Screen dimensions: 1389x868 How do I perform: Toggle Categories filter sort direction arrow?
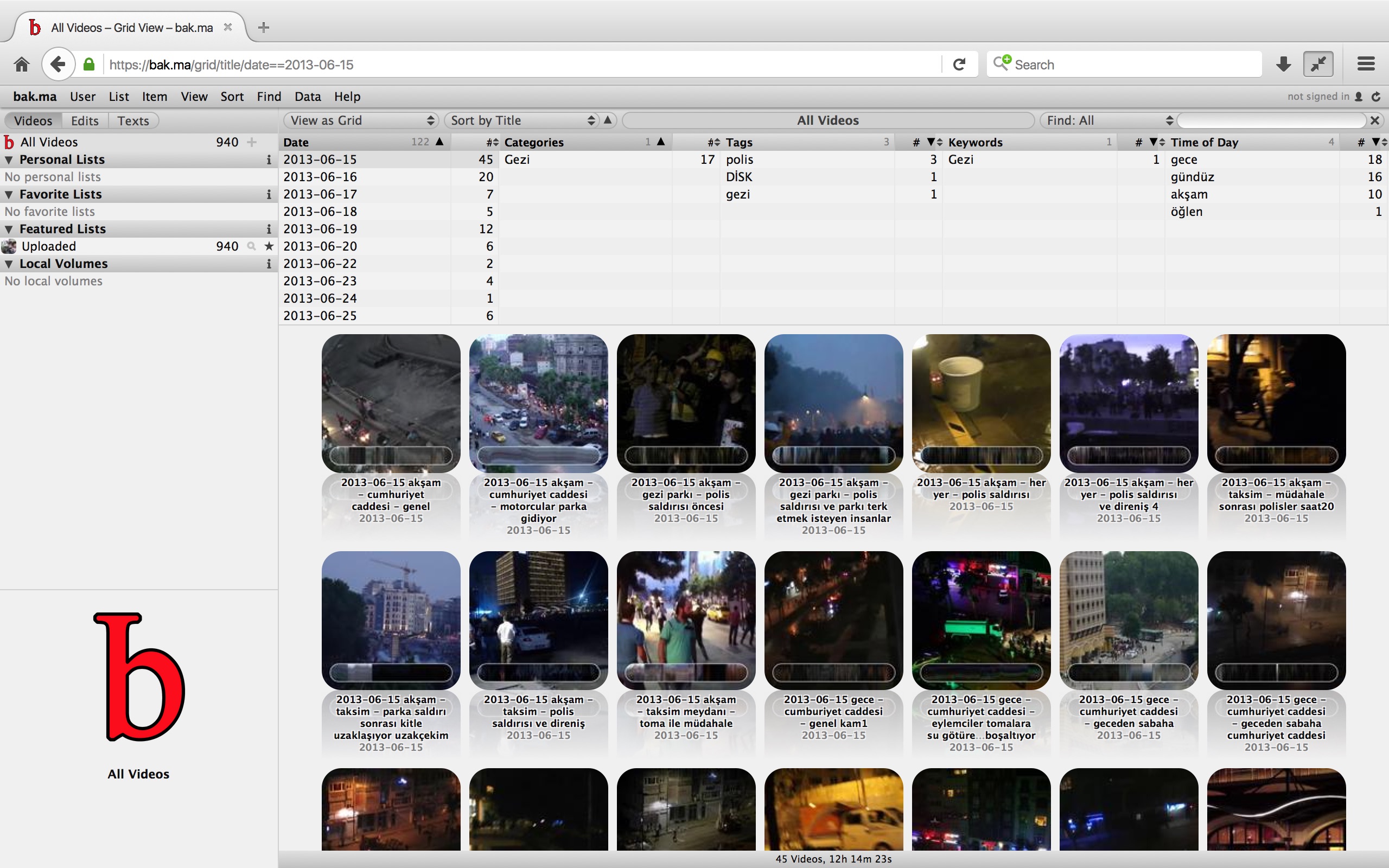point(661,142)
